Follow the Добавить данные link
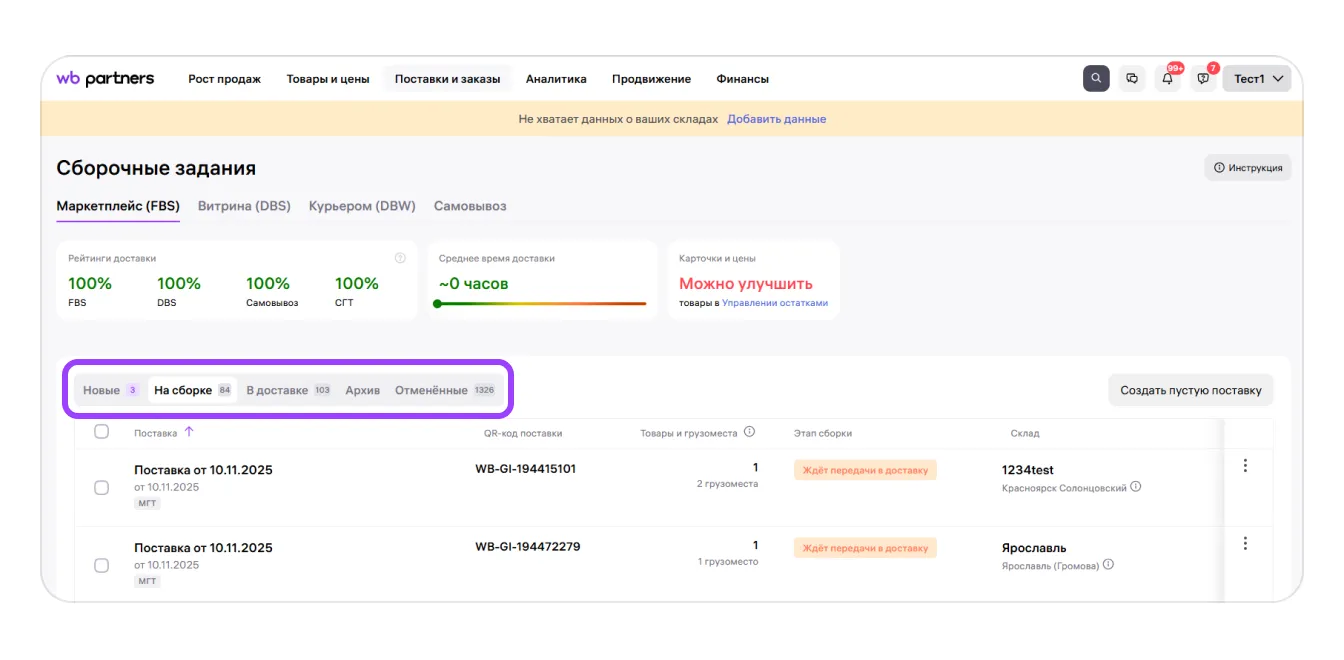 tap(776, 119)
